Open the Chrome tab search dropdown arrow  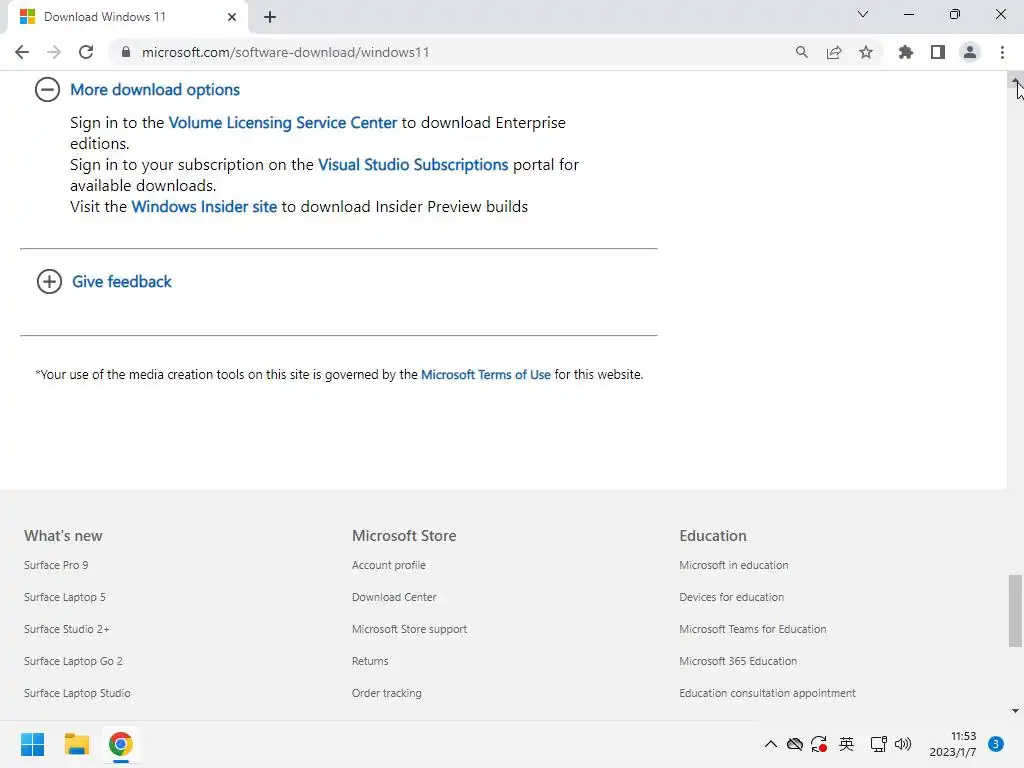(863, 15)
